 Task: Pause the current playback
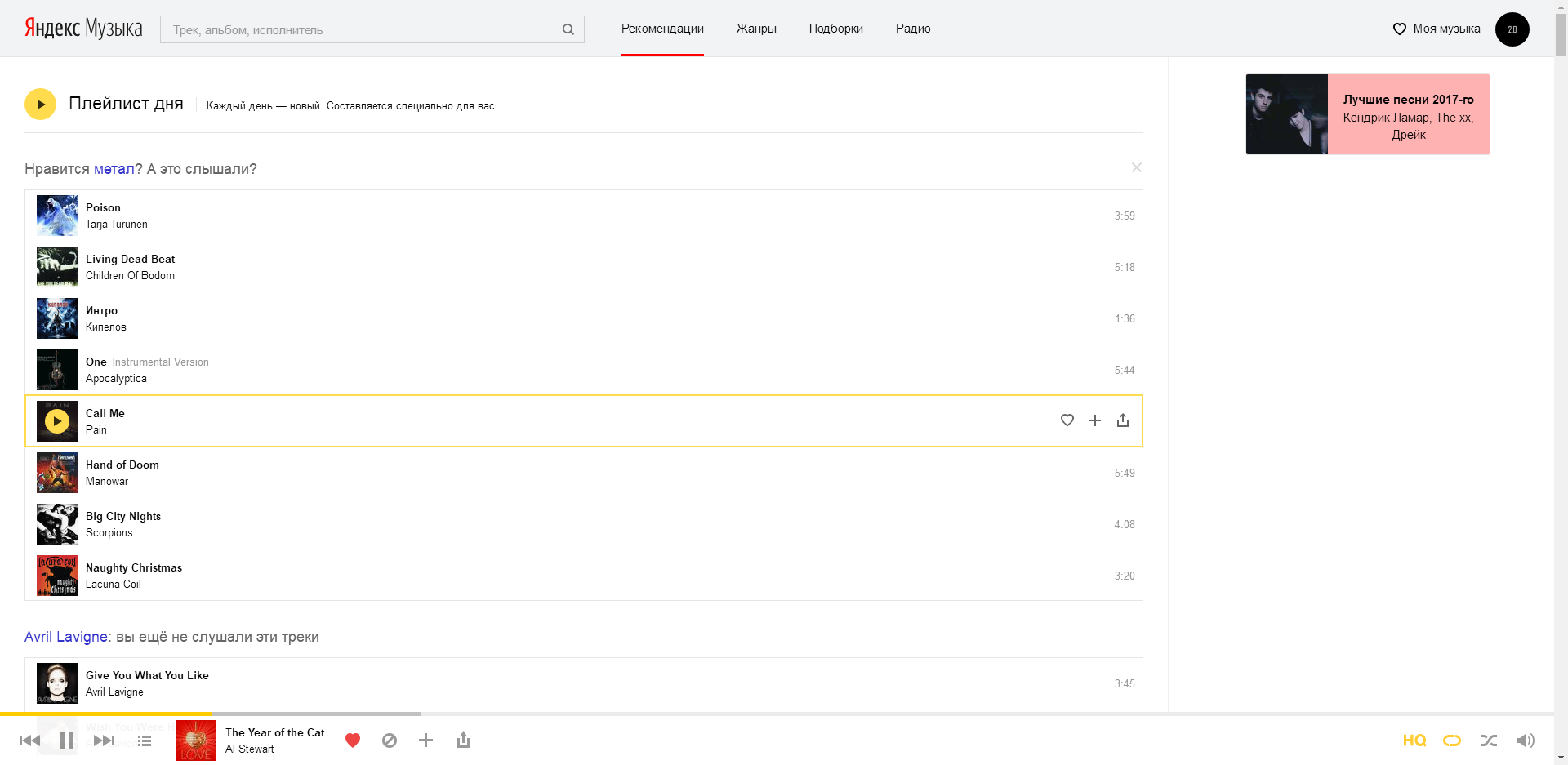(x=67, y=741)
